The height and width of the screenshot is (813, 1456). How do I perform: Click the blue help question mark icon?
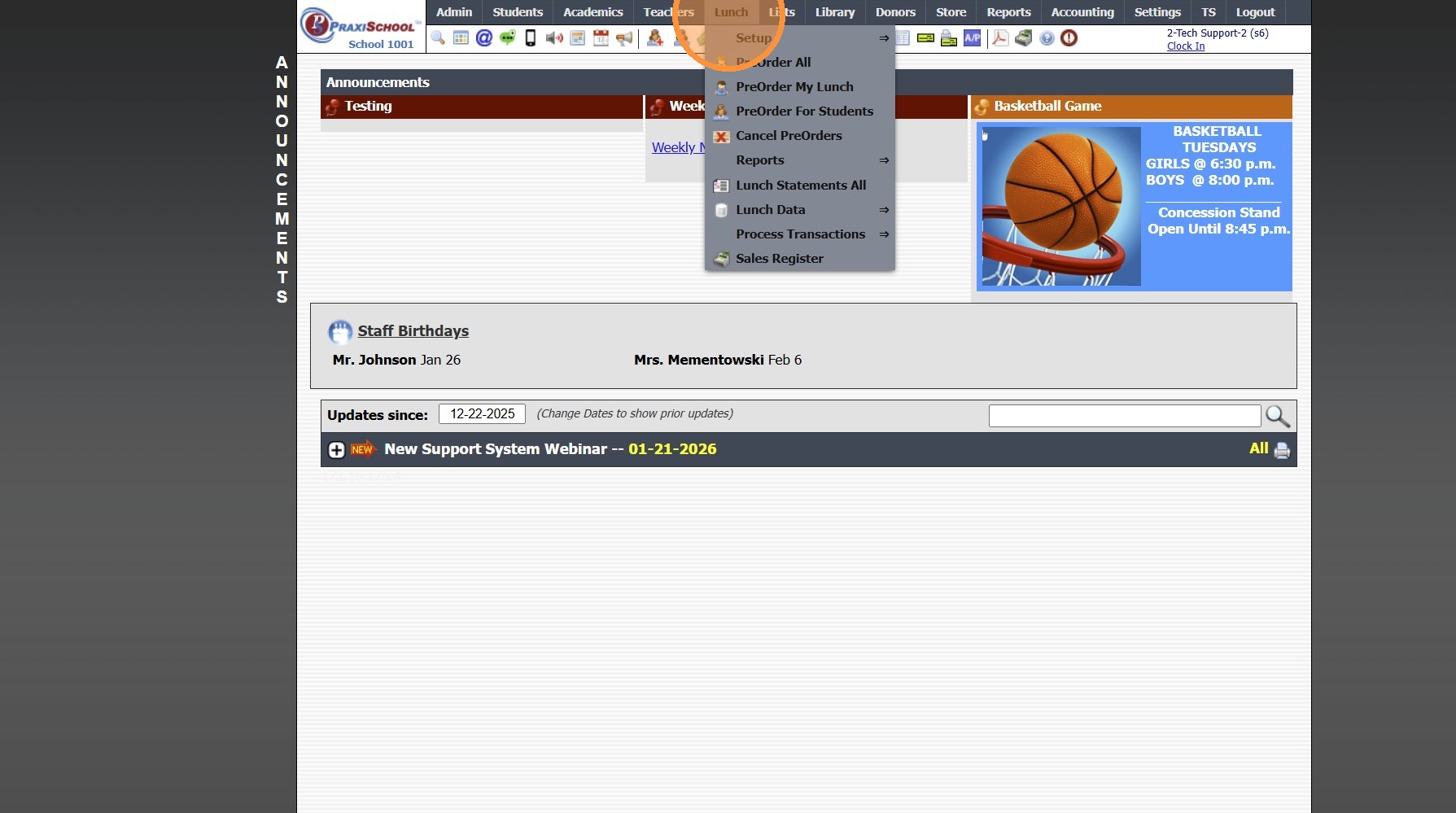click(x=1047, y=37)
